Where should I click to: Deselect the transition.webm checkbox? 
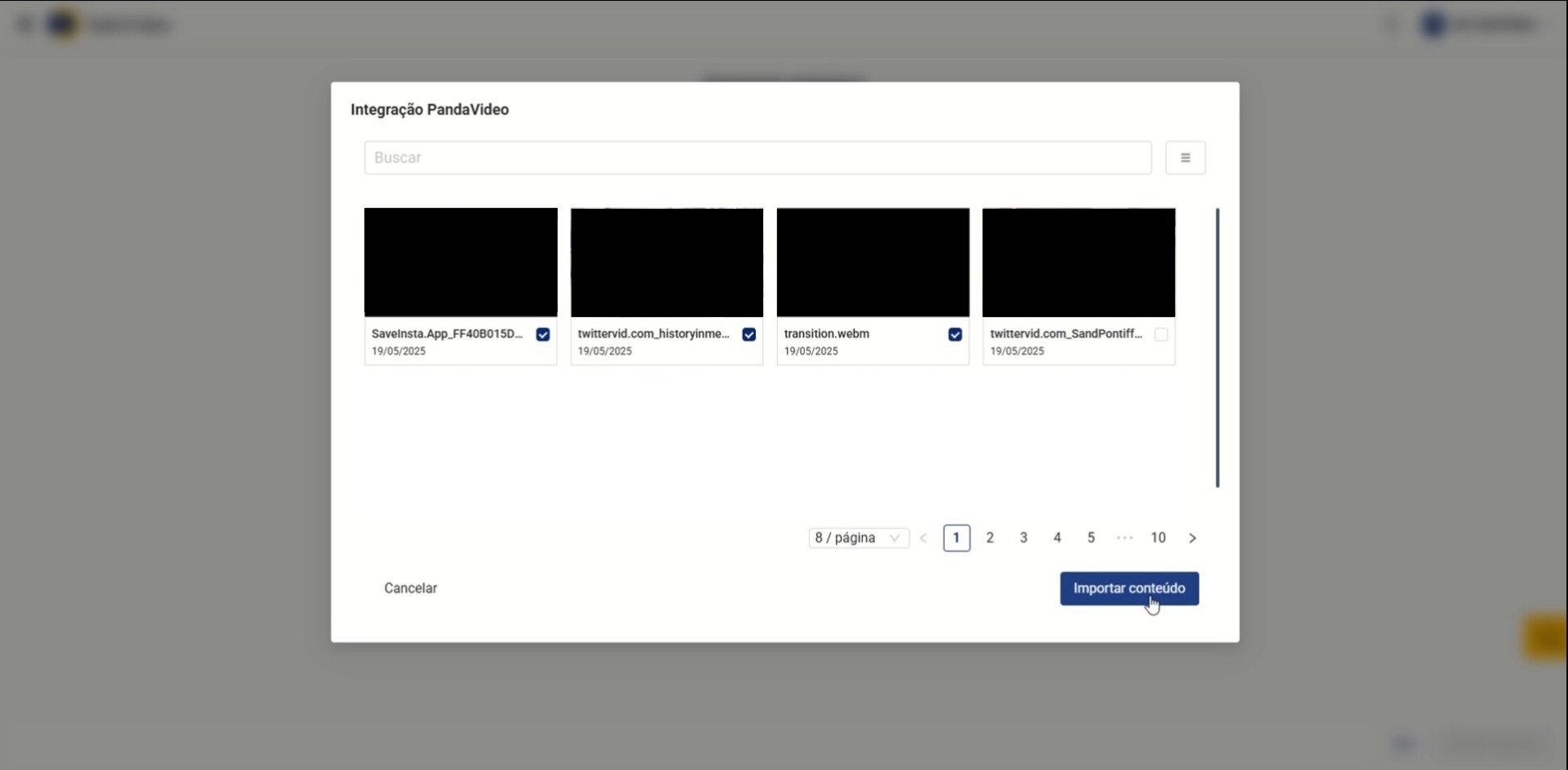coord(955,334)
